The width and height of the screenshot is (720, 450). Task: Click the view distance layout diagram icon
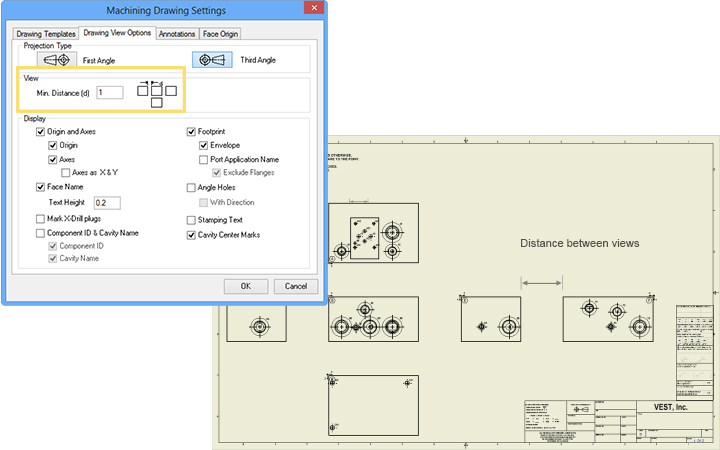157,94
